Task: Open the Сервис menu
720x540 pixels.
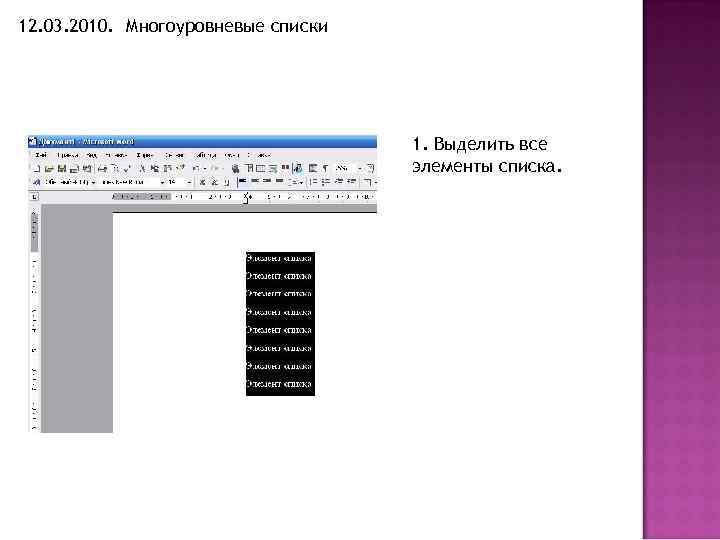Action: pyautogui.click(x=174, y=155)
